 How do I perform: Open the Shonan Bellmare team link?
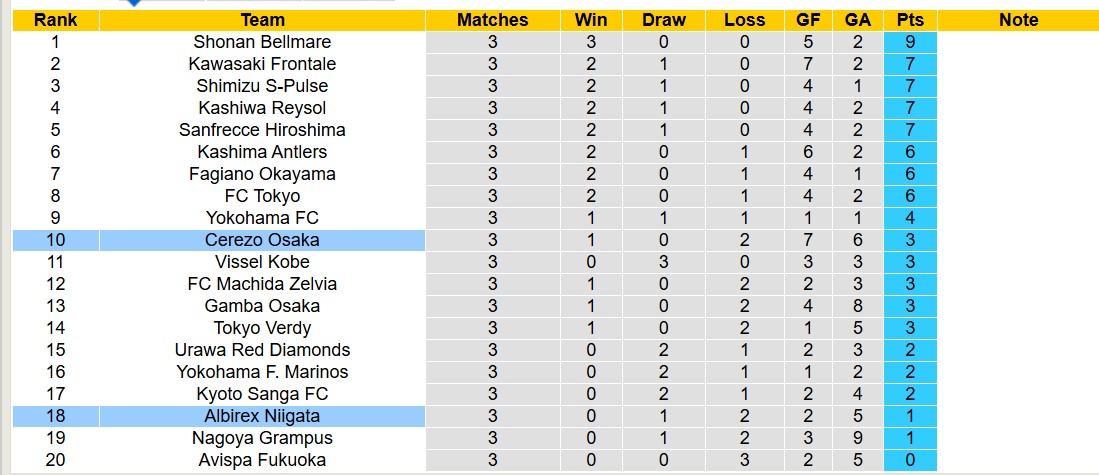(262, 42)
